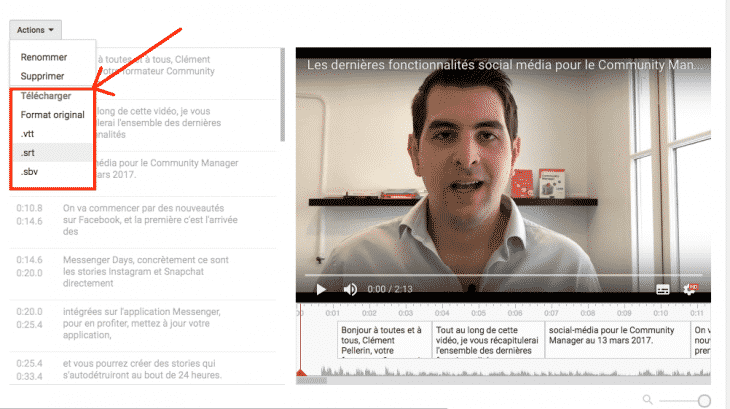The height and width of the screenshot is (409, 730).
Task: Toggle subtitles on the video player
Action: (x=662, y=289)
